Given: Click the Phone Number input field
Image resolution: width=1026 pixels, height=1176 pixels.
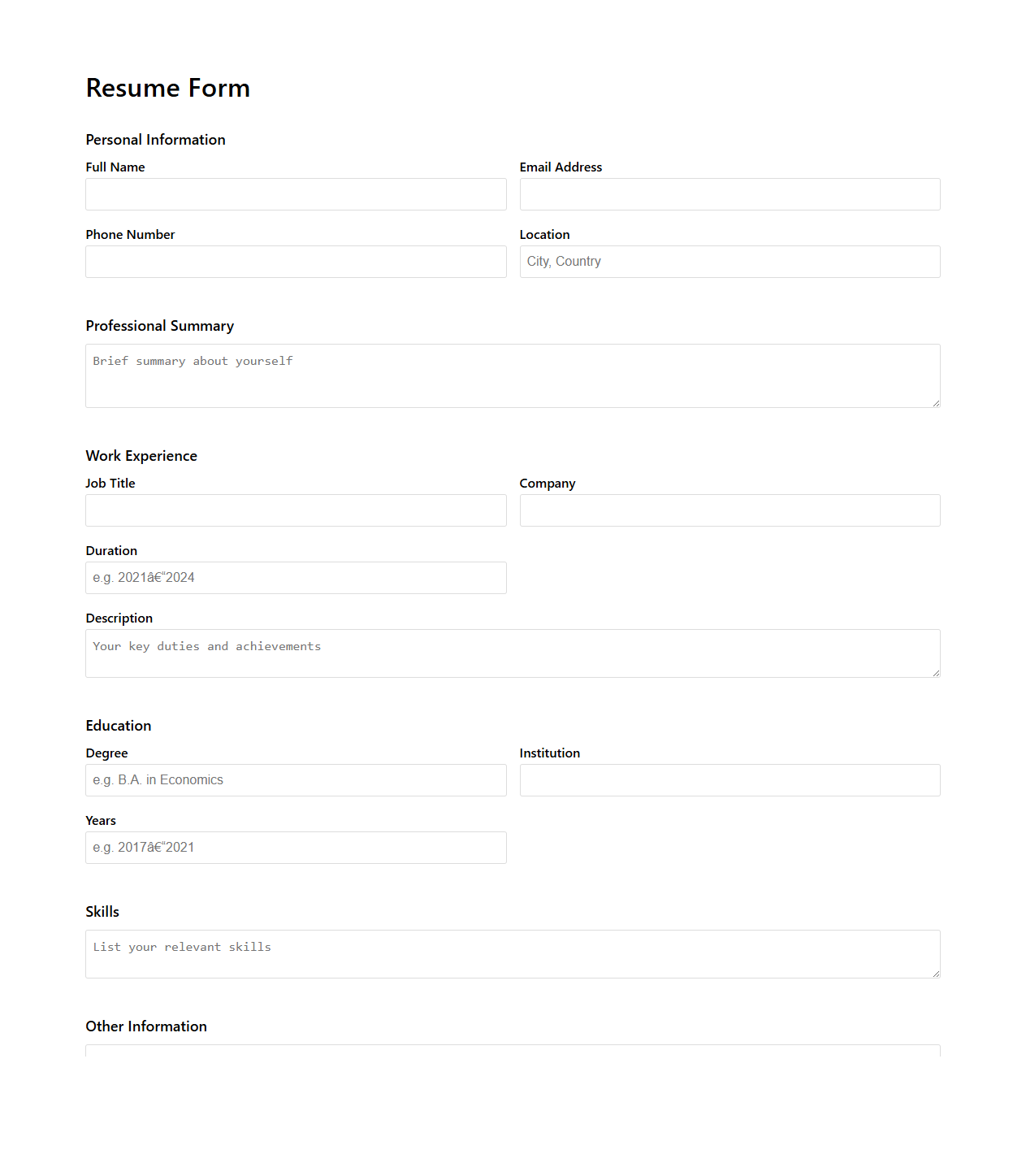Looking at the screenshot, I should 296,261.
